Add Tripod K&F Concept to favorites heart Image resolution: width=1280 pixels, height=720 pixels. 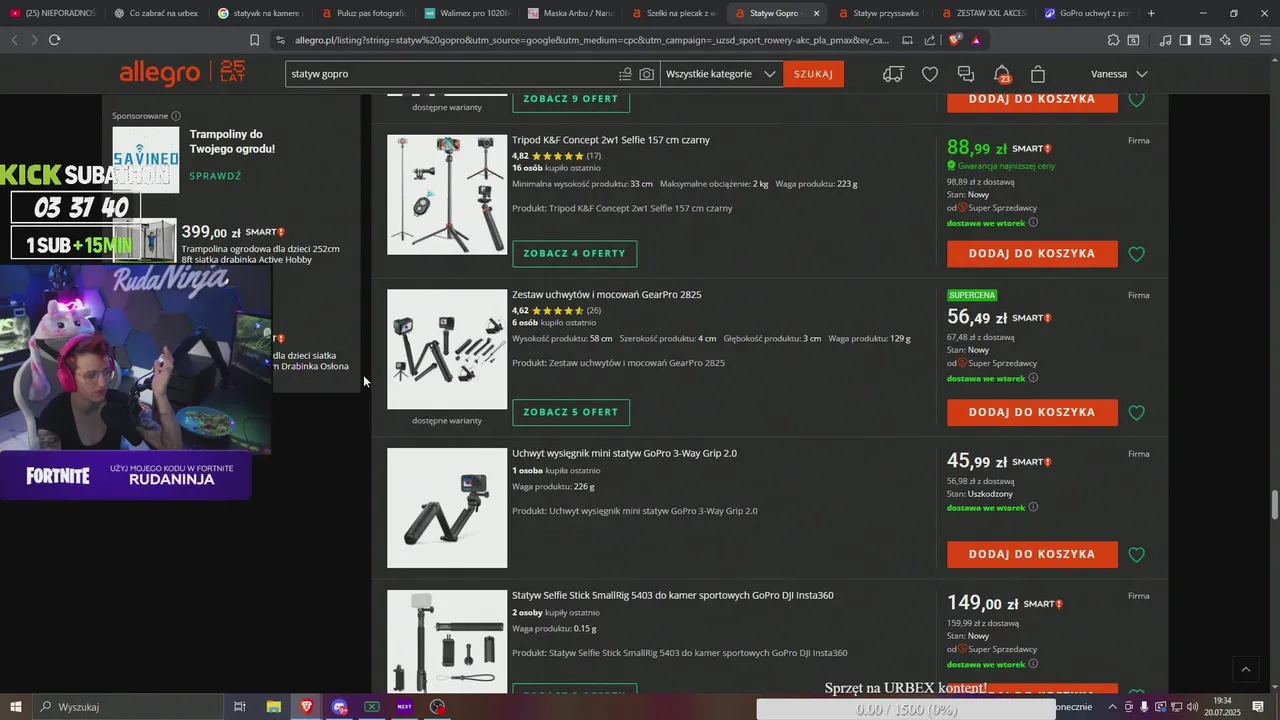tap(1136, 254)
